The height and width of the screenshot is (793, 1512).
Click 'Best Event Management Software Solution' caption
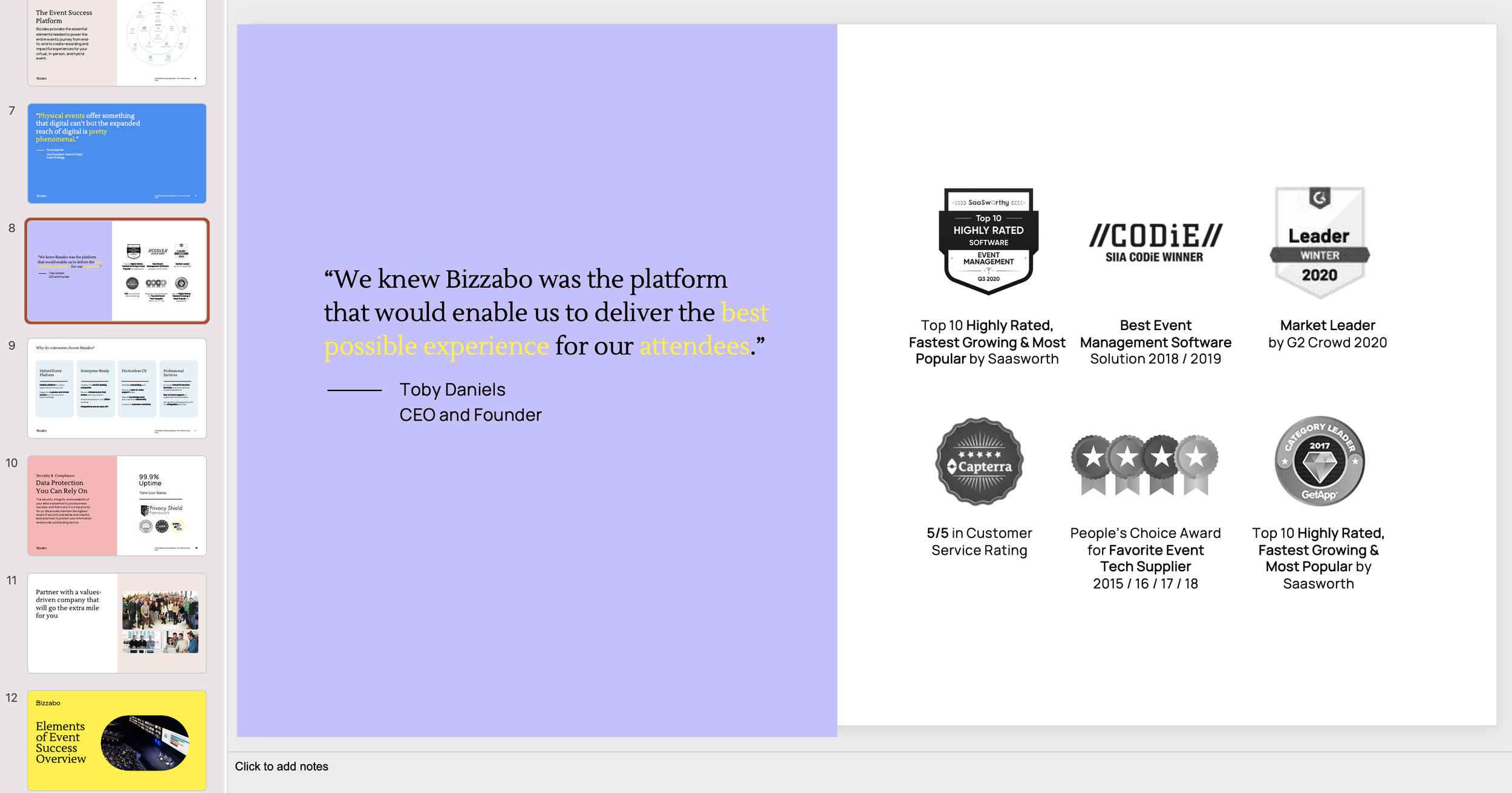coord(1156,342)
